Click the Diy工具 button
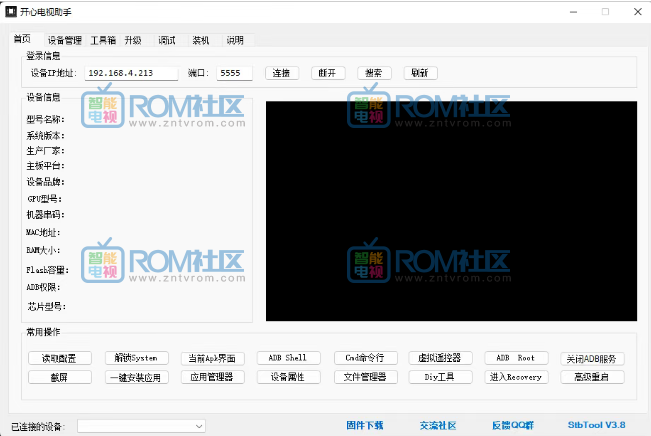This screenshot has height=436, width=651. coord(441,377)
